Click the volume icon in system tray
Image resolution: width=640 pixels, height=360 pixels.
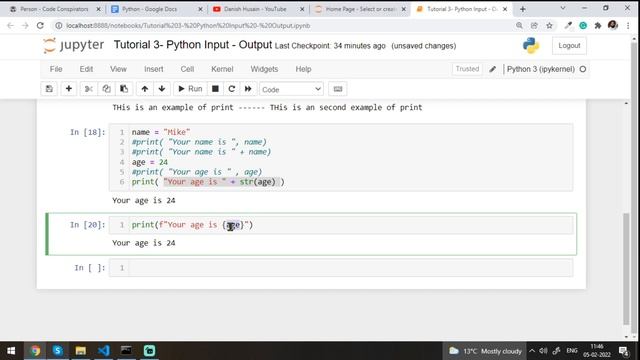click(x=543, y=351)
